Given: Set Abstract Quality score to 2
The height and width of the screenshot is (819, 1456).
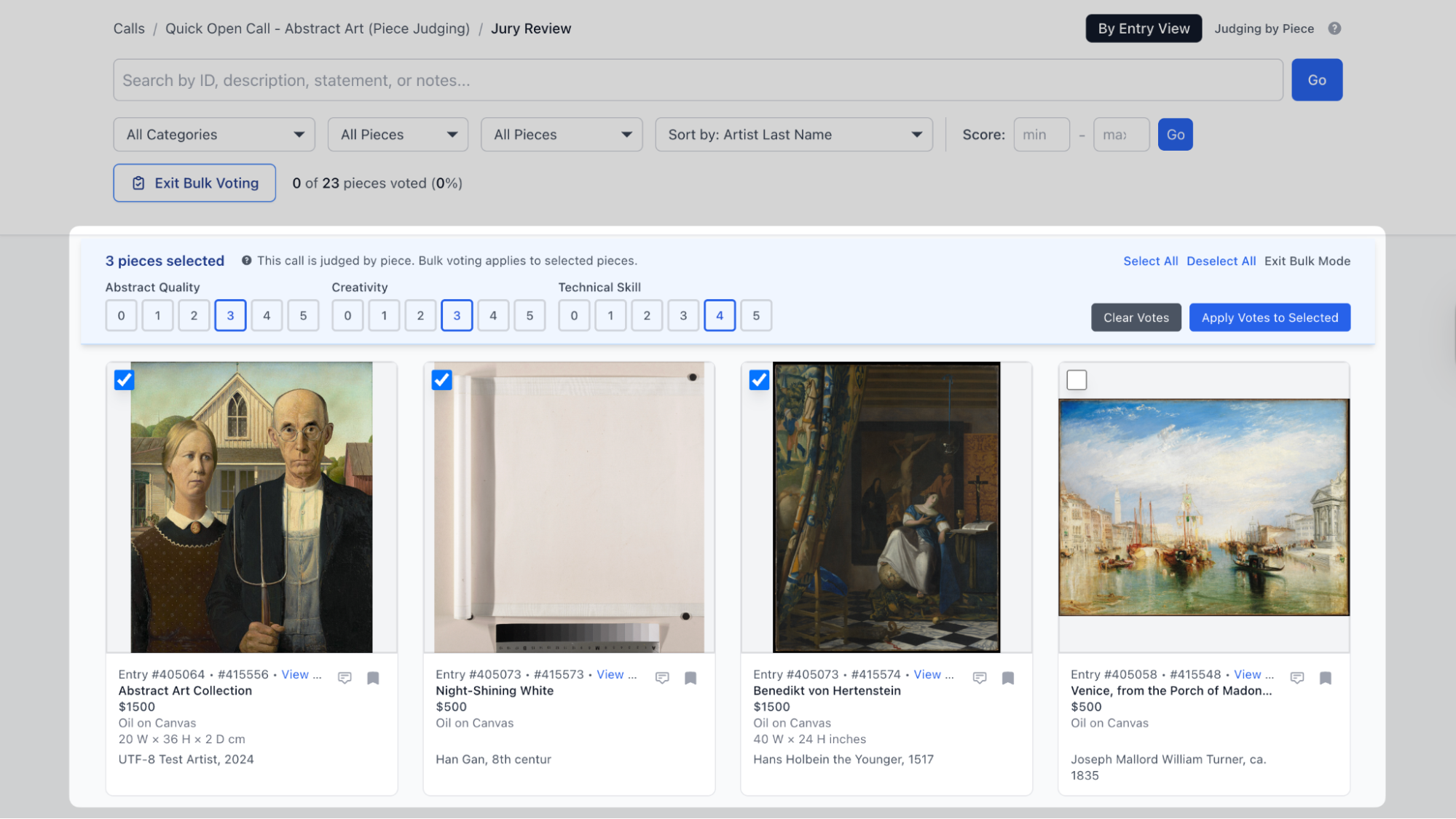Looking at the screenshot, I should coord(194,316).
